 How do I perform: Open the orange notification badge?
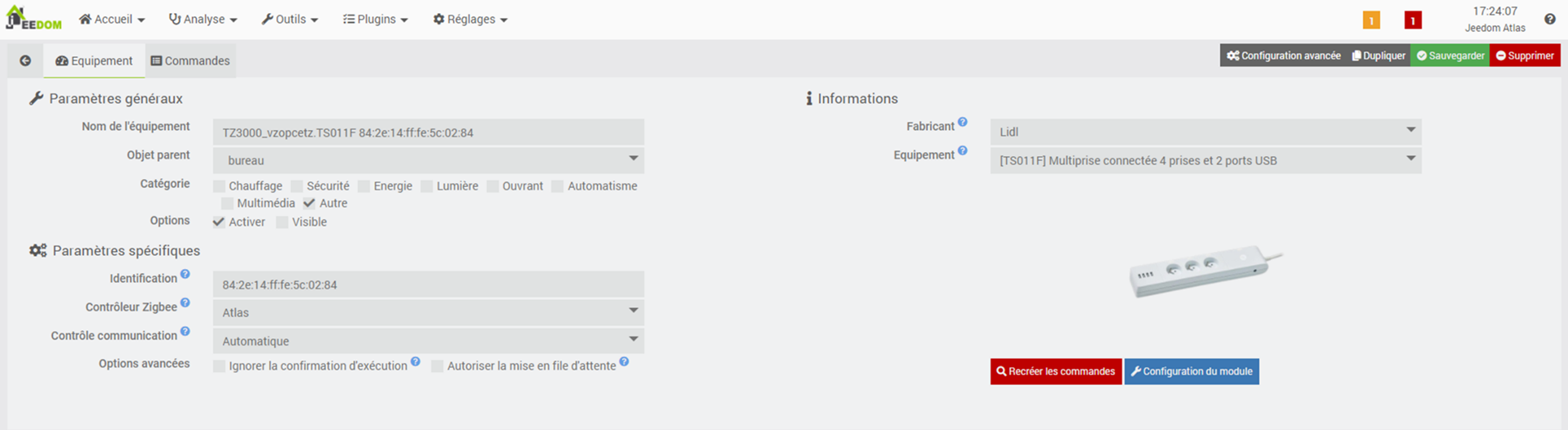1371,20
